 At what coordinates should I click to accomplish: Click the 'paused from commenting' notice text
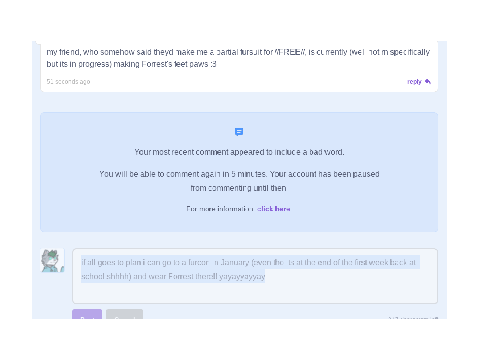(x=239, y=181)
